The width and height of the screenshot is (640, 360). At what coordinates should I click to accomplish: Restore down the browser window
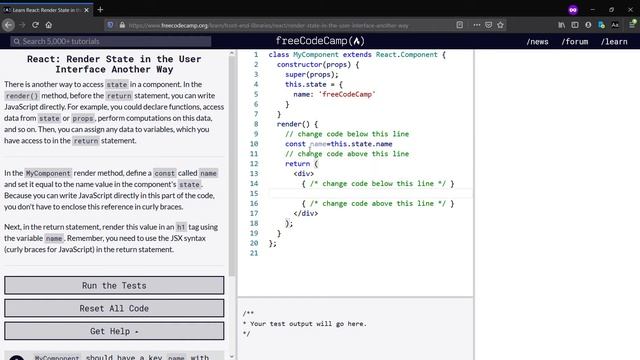[611, 10]
